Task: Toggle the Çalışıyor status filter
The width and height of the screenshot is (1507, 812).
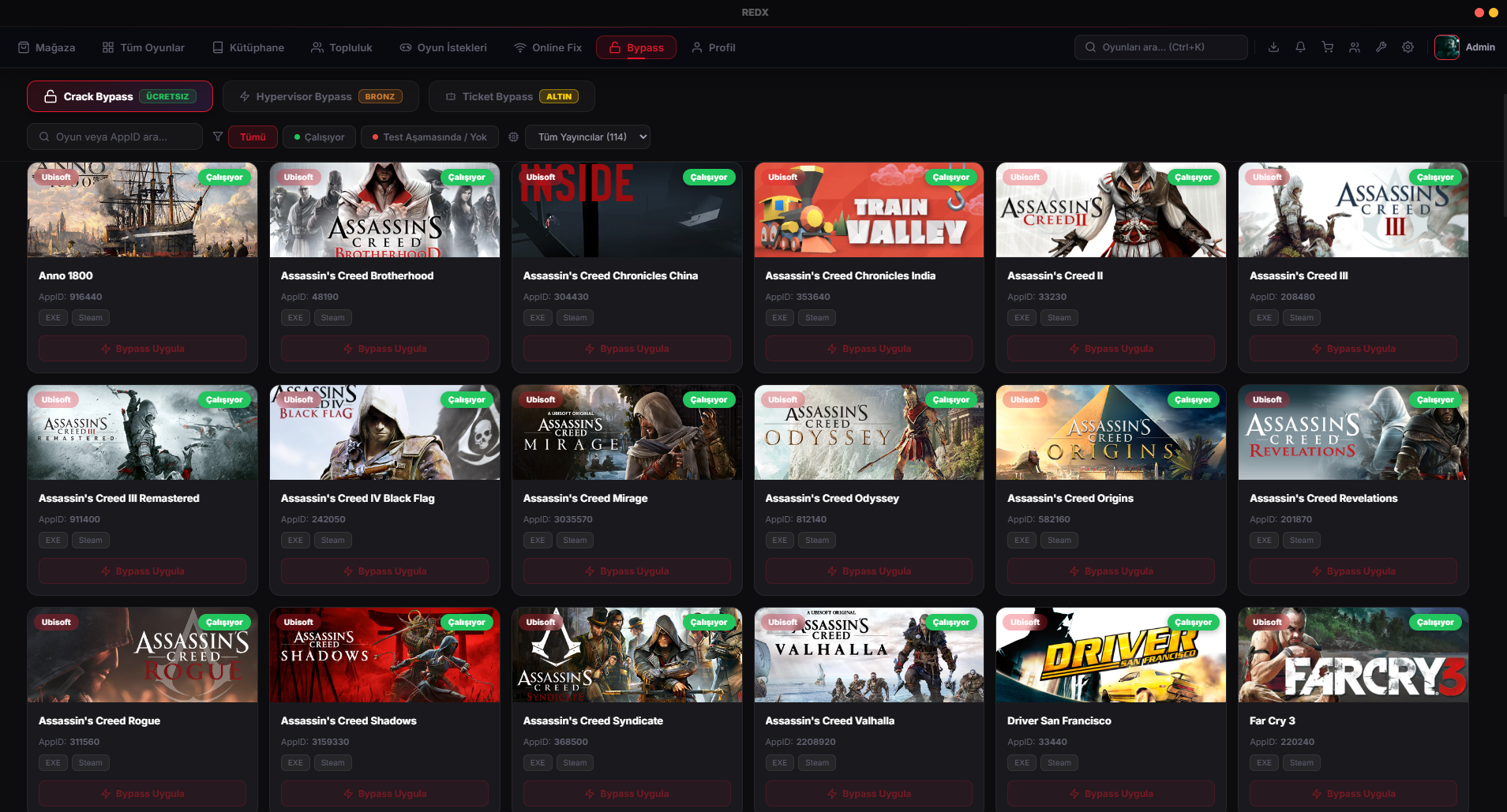Action: (319, 137)
